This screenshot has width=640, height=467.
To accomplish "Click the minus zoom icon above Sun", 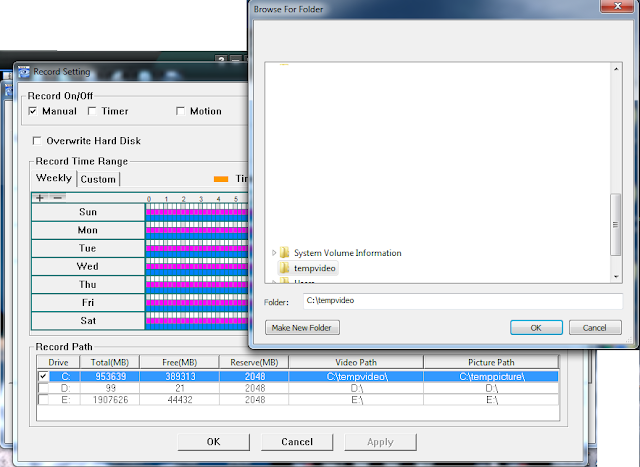I will [x=58, y=198].
